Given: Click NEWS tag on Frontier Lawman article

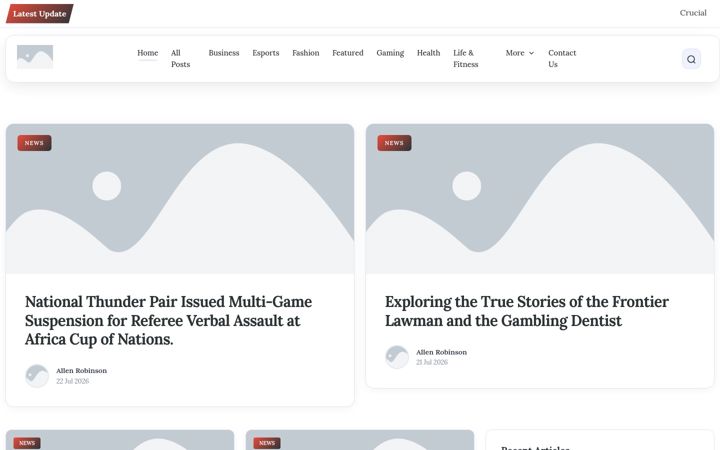Looking at the screenshot, I should tap(394, 143).
